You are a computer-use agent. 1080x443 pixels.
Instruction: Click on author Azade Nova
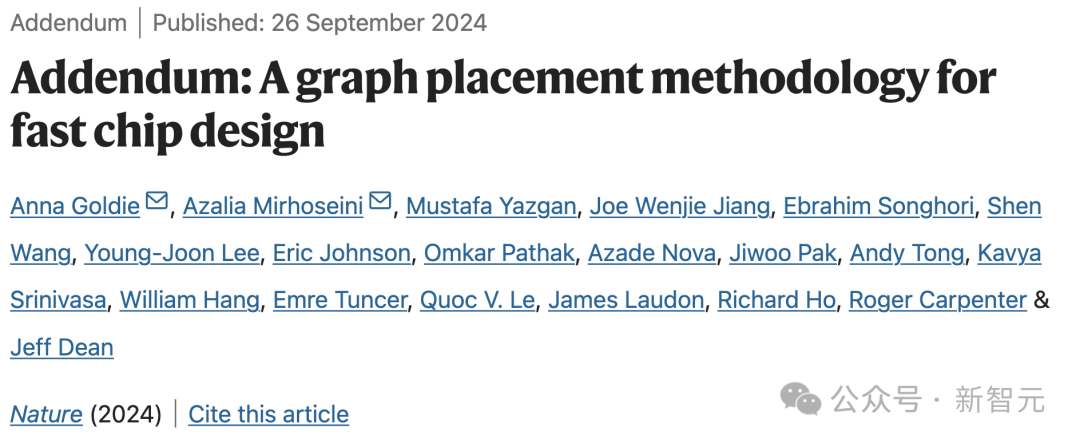tap(652, 253)
